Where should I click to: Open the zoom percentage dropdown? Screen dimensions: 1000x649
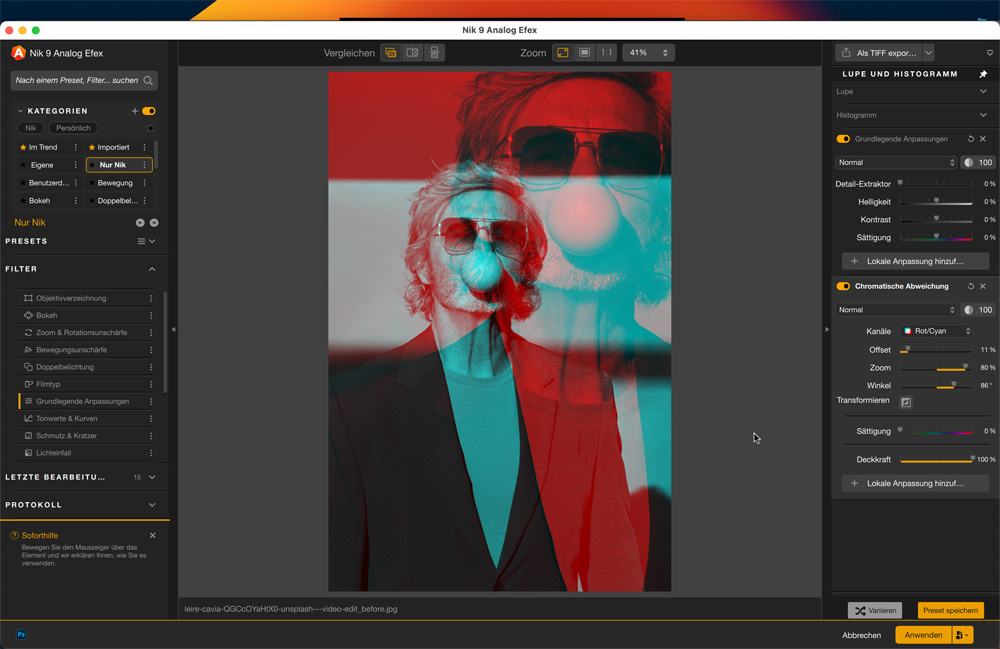click(647, 53)
